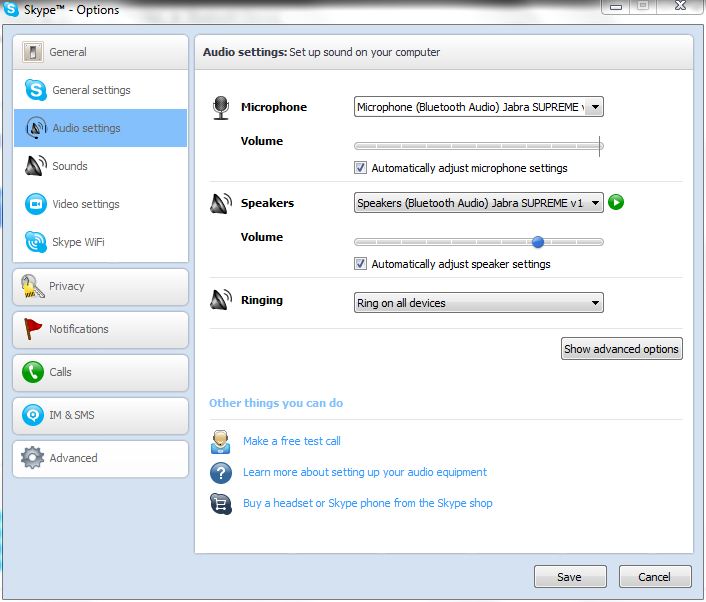706x602 pixels.
Task: Expand the IM & SMS section
Action: pyautogui.click(x=100, y=415)
